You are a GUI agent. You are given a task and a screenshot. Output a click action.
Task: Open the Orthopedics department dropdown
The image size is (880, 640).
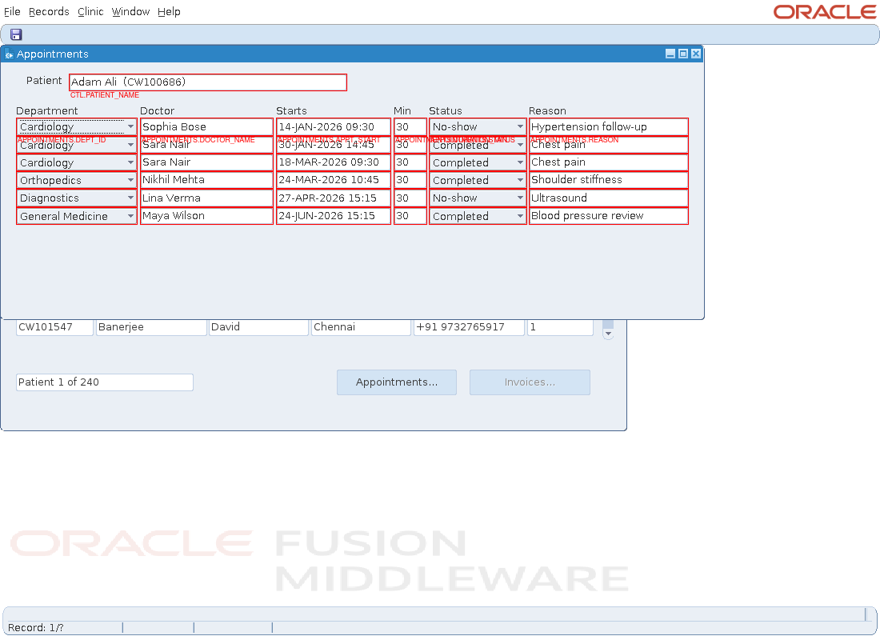[130, 180]
